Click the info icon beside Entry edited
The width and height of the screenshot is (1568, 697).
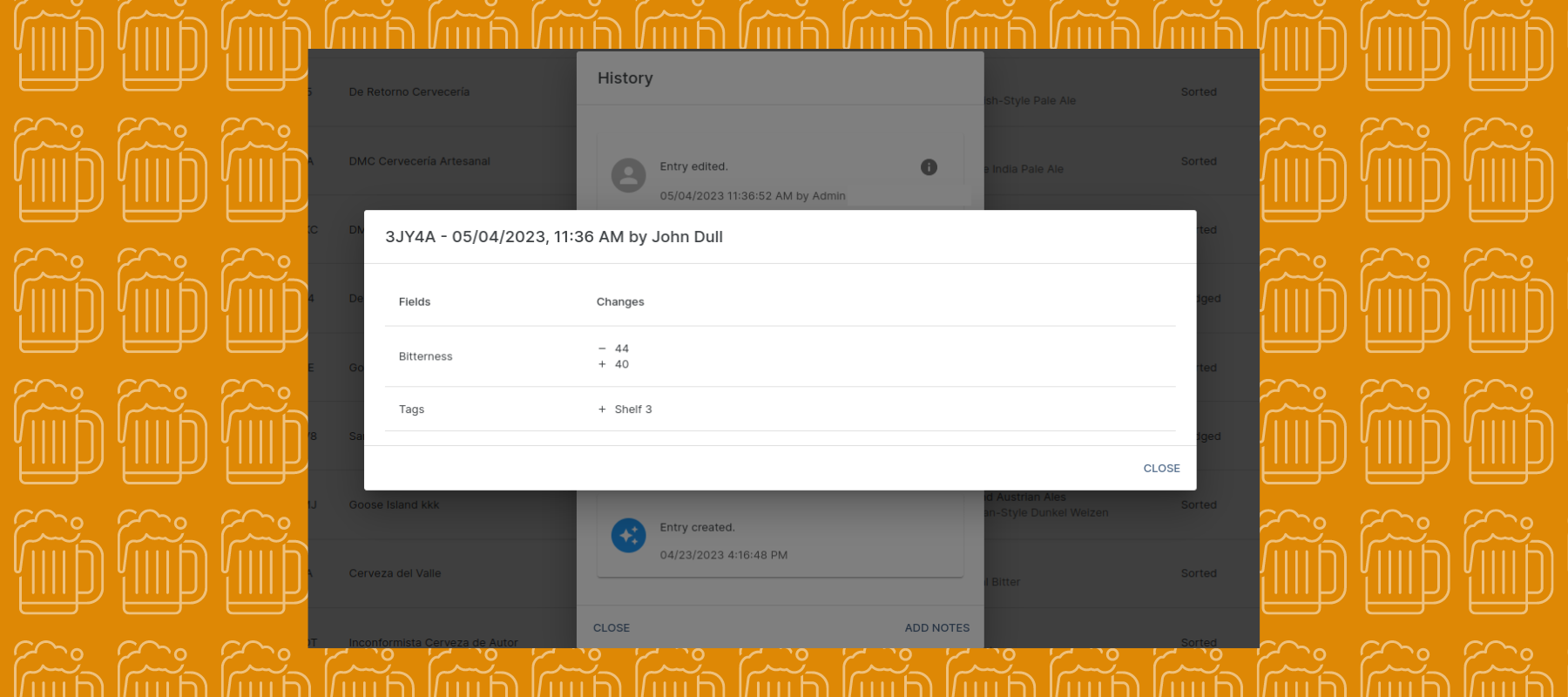click(929, 167)
